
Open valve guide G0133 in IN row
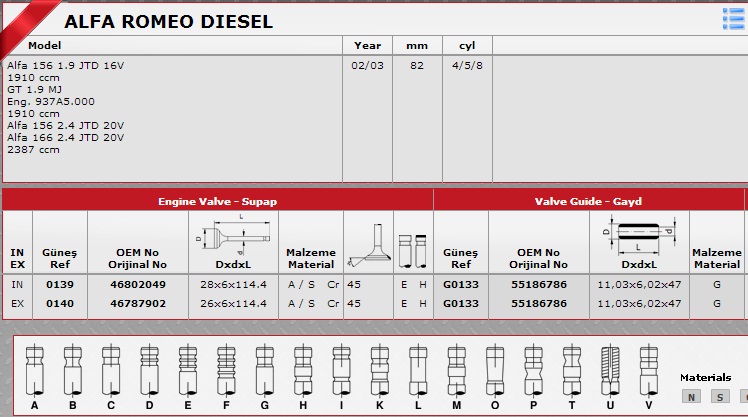461,285
